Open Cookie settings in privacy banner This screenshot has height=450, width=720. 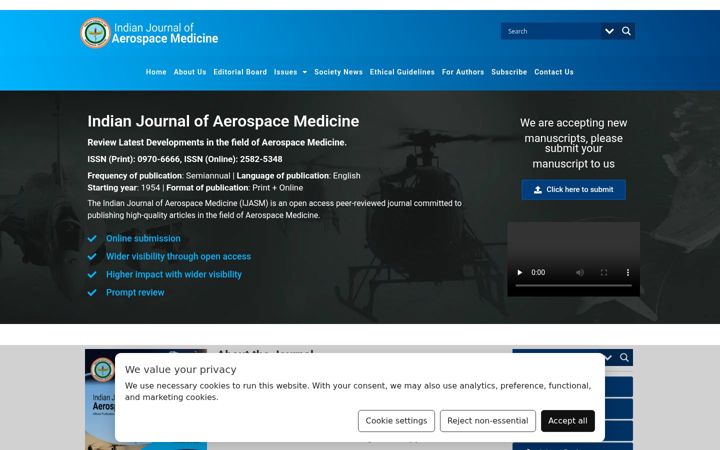coord(396,421)
